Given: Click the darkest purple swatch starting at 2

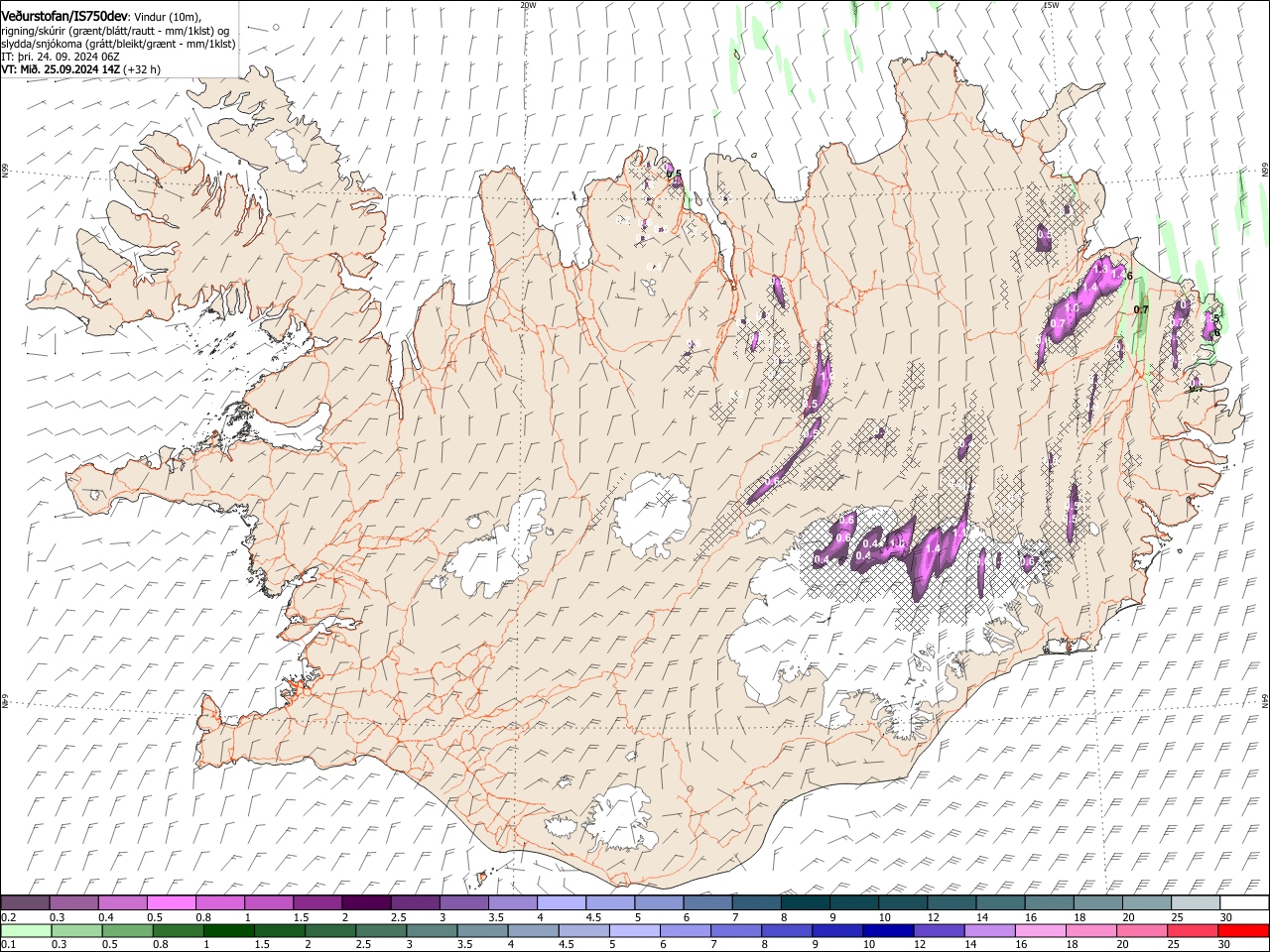Looking at the screenshot, I should (x=366, y=903).
